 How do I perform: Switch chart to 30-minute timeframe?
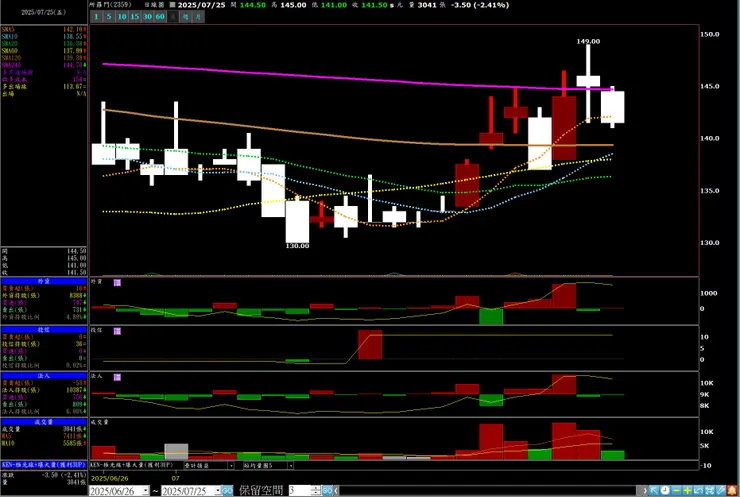click(x=147, y=17)
